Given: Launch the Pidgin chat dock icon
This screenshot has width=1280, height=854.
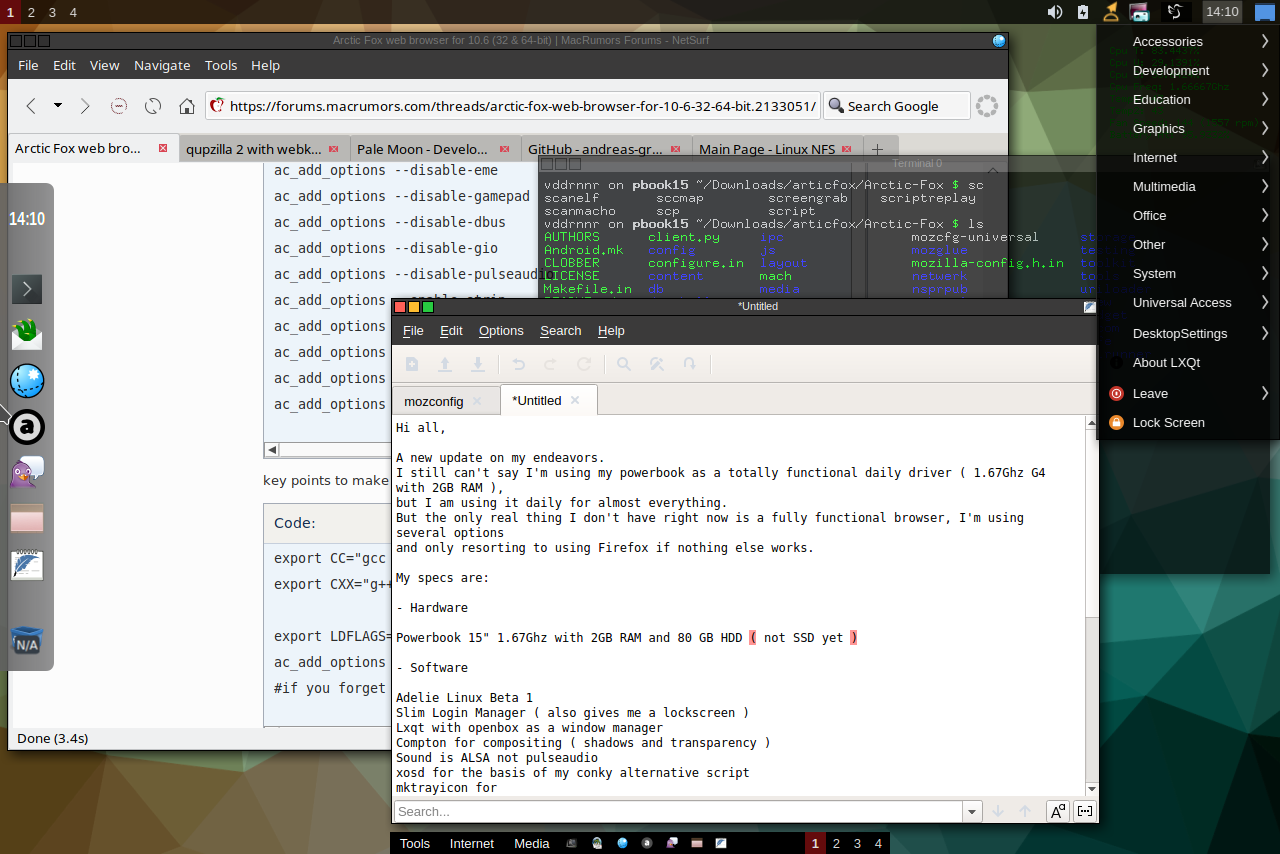Looking at the screenshot, I should [27, 473].
